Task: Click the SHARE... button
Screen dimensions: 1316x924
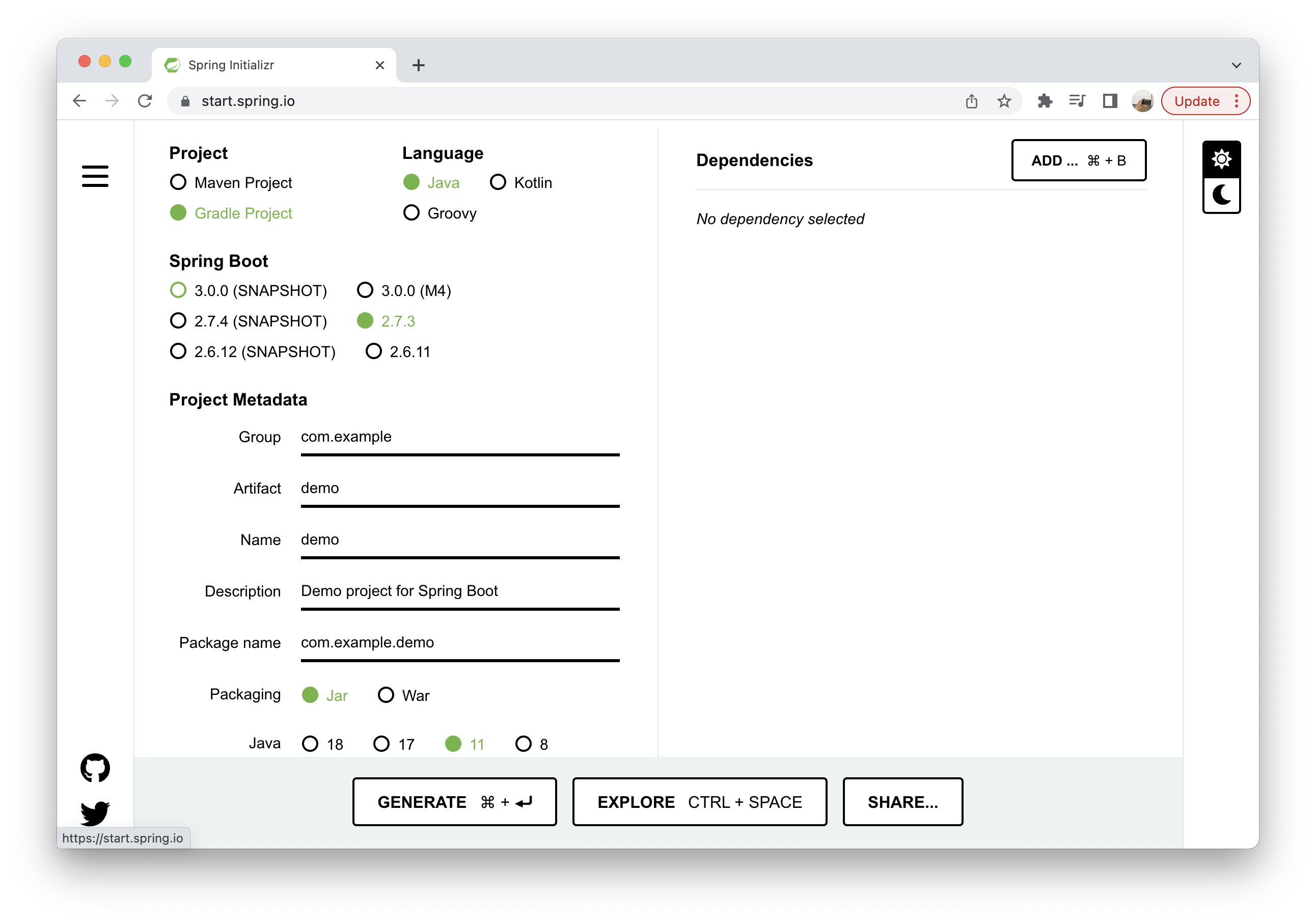Action: 903,801
